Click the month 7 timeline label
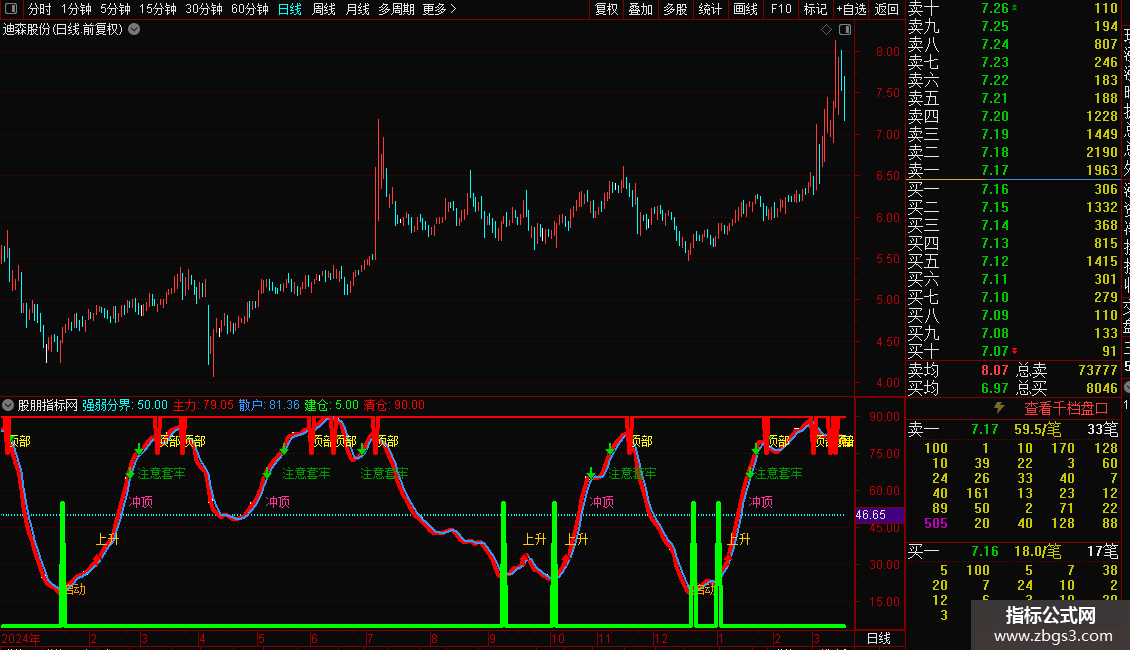1130x650 pixels. click(x=370, y=638)
